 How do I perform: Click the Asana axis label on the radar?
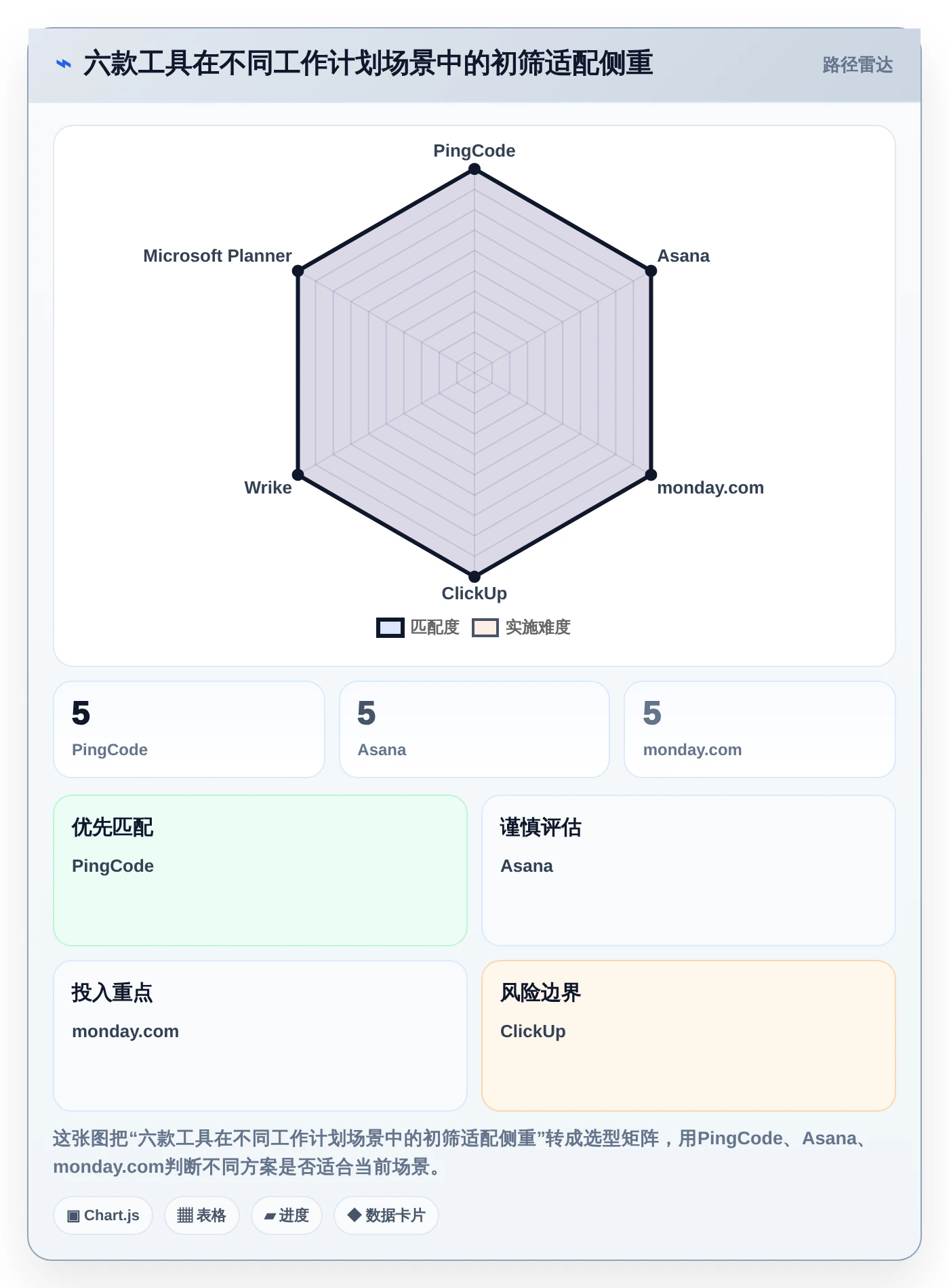pyautogui.click(x=683, y=256)
